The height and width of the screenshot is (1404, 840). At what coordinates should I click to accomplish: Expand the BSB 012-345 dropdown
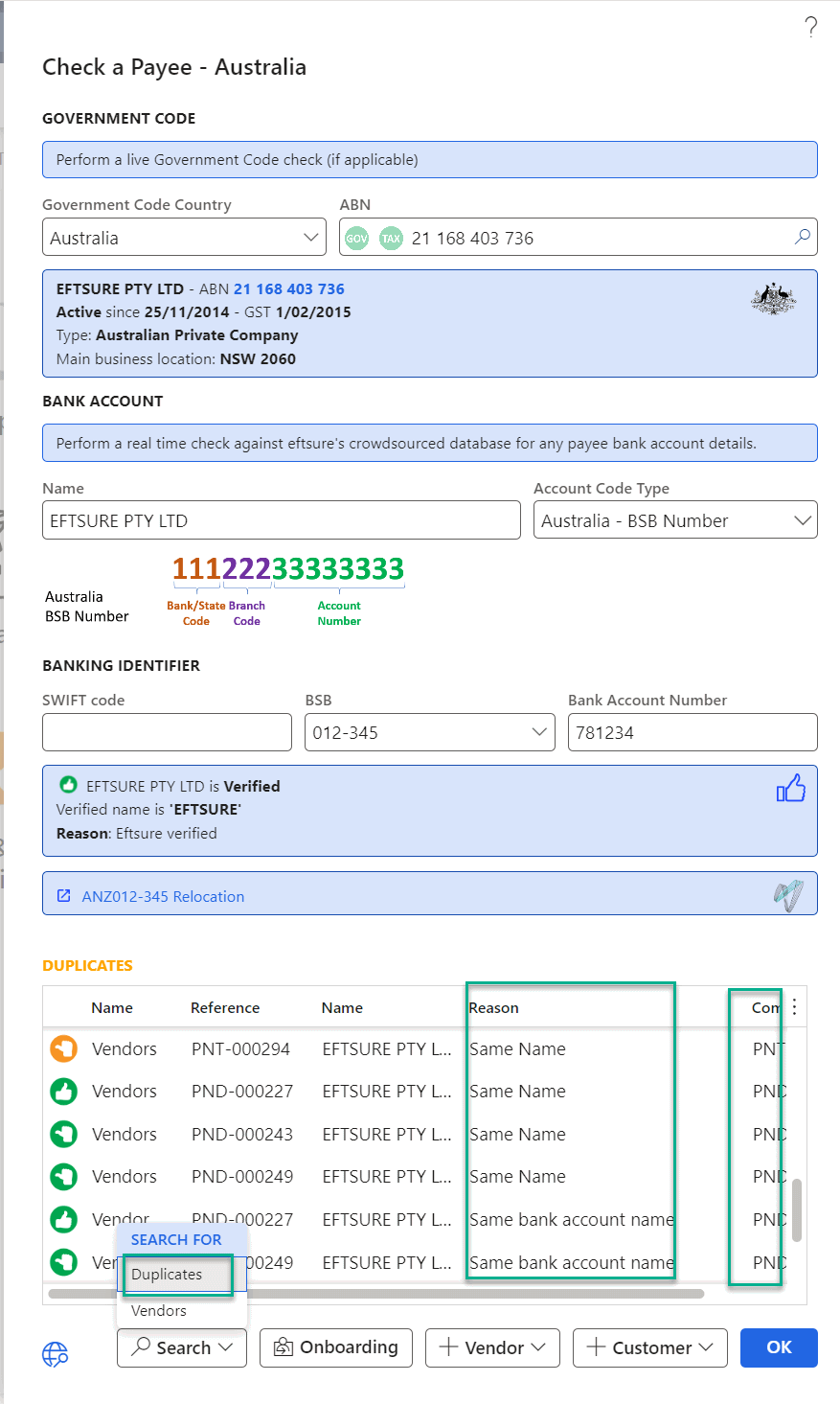click(430, 732)
